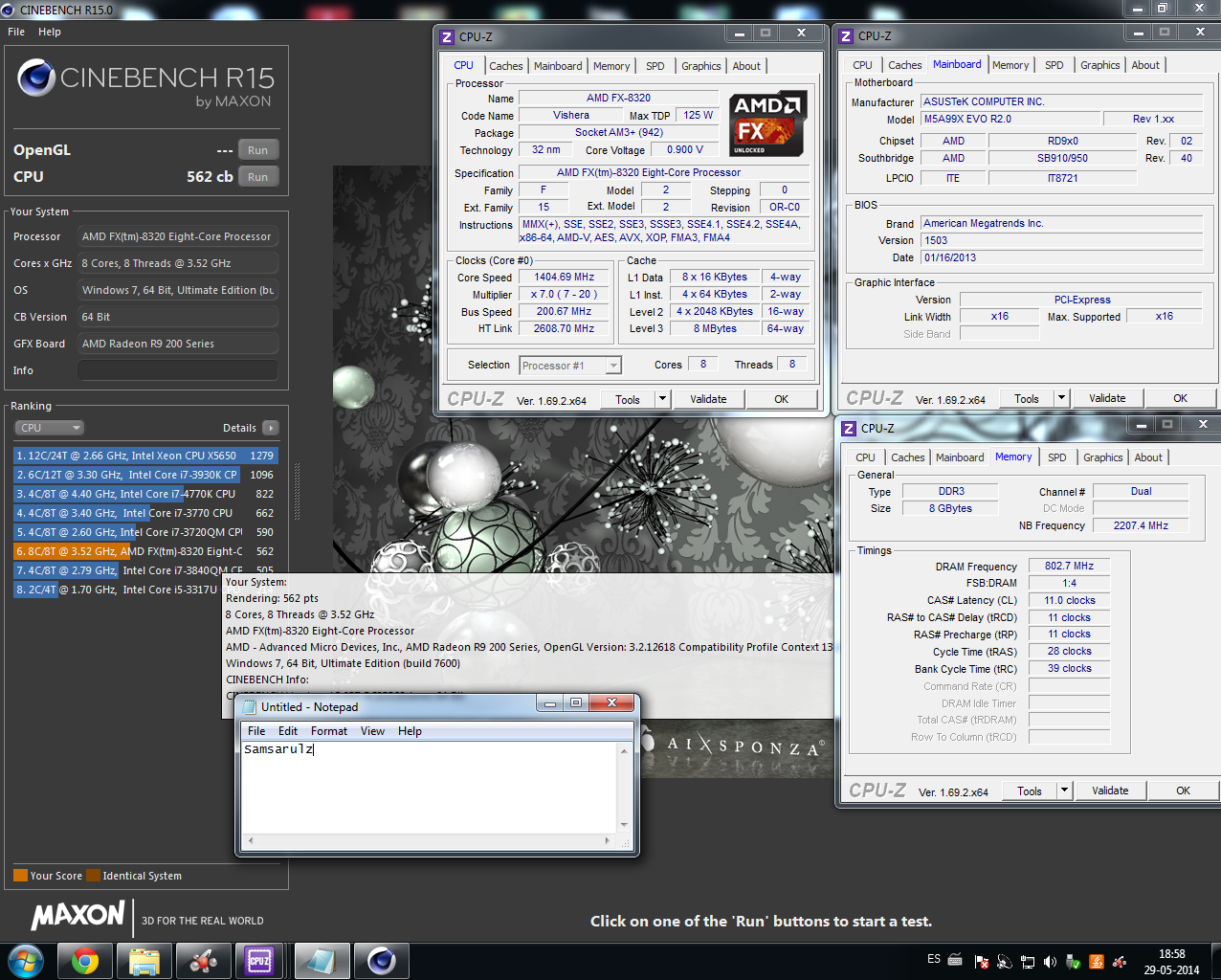The width and height of the screenshot is (1221, 980).
Task: Select ranking row Core i7-3930K
Action: [144, 475]
